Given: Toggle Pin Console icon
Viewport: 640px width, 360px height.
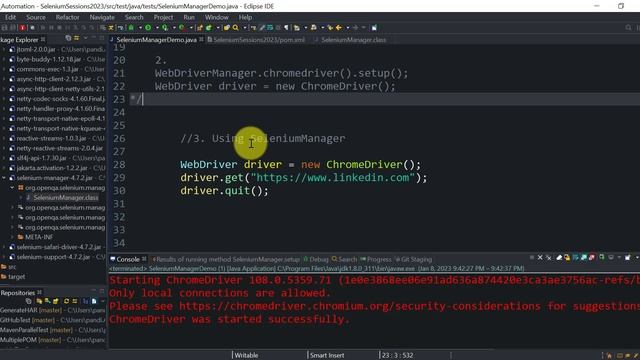Looking at the screenshot, I should click(x=602, y=258).
